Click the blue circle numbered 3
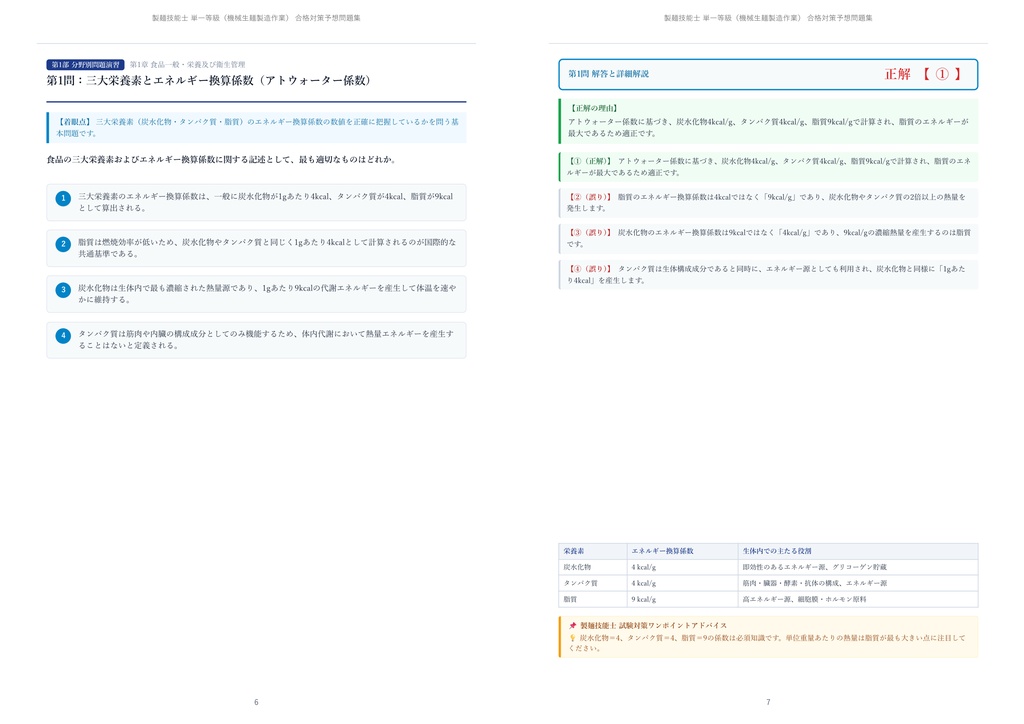 (x=63, y=290)
